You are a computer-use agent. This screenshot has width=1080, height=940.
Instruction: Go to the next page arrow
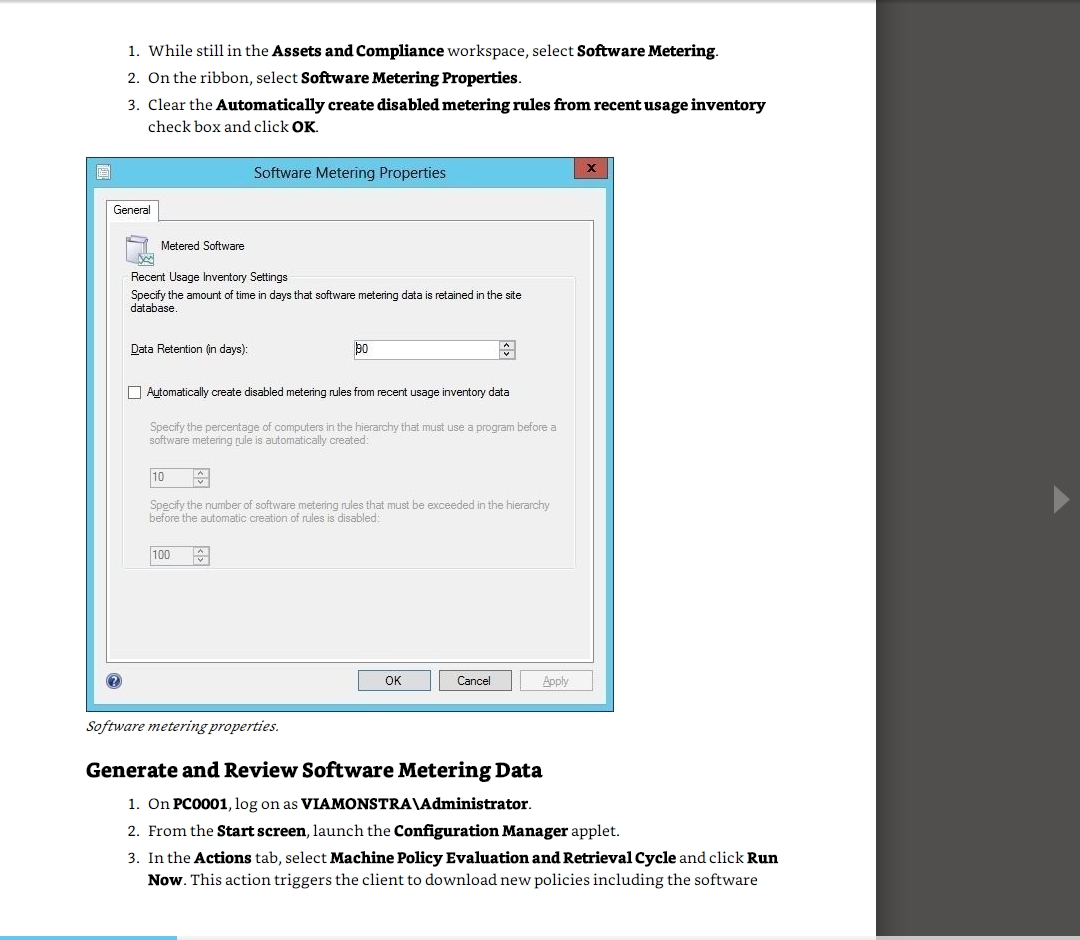click(x=1061, y=499)
